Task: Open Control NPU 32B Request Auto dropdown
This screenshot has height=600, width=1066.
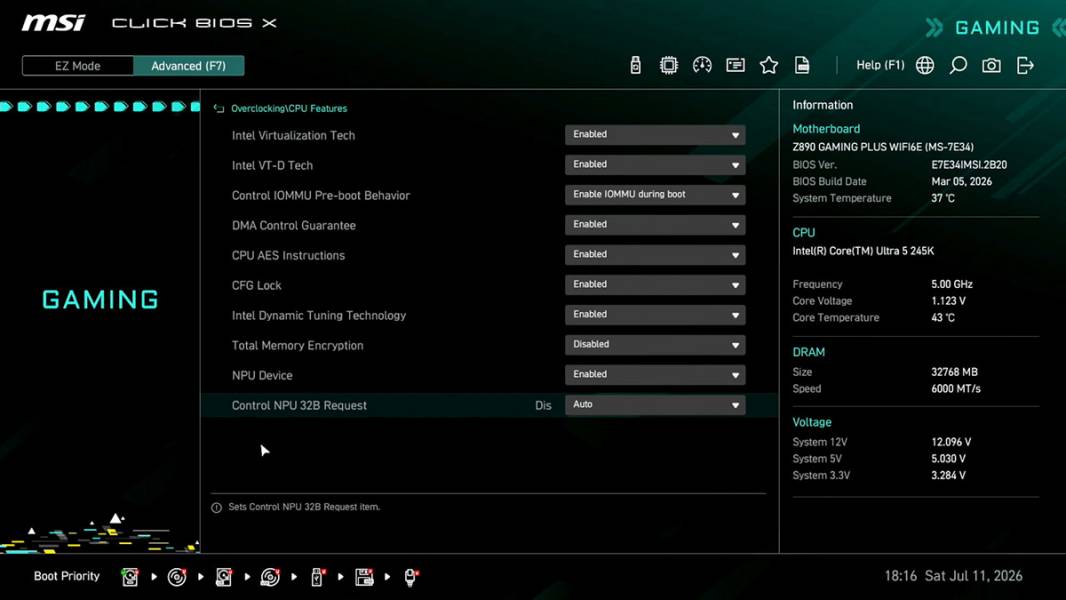Action: pyautogui.click(x=655, y=404)
